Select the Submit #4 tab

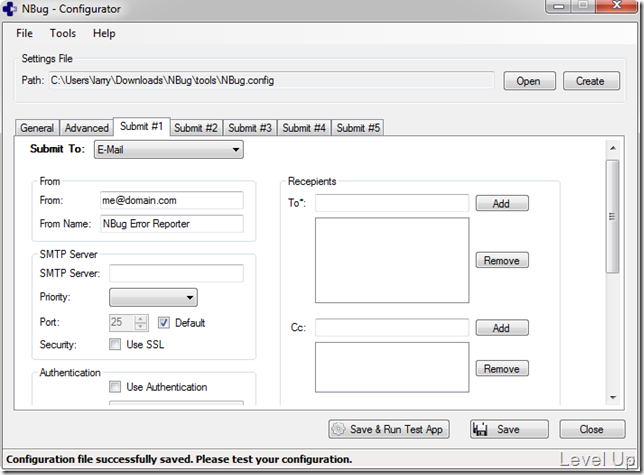(304, 128)
